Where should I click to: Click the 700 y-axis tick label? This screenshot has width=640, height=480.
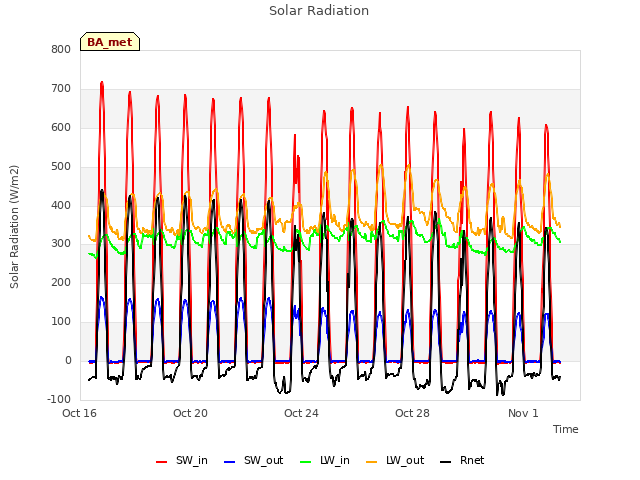click(61, 89)
